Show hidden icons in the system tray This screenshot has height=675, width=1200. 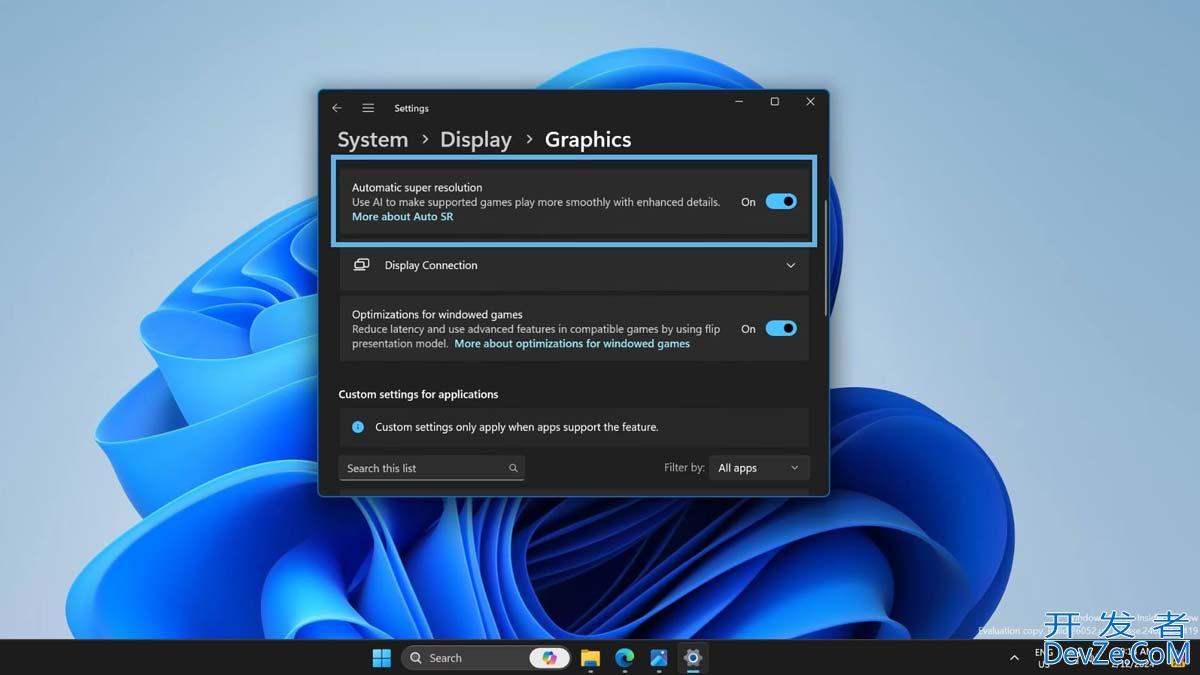click(x=1014, y=657)
